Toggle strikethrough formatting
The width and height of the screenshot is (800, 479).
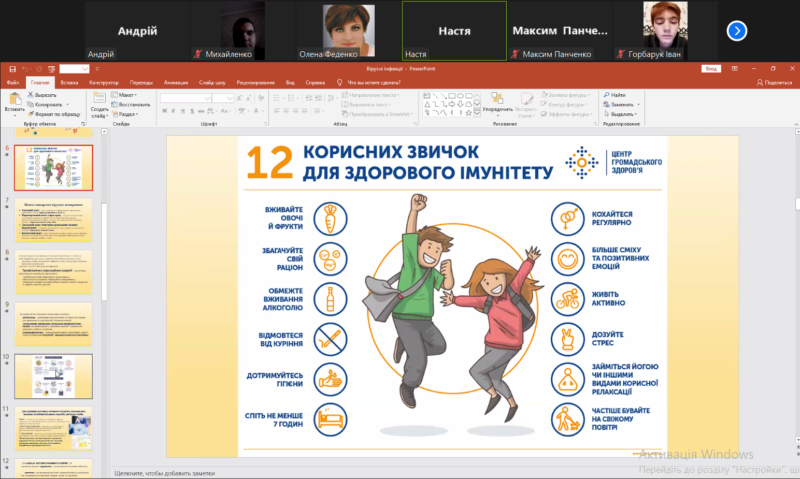pos(202,111)
